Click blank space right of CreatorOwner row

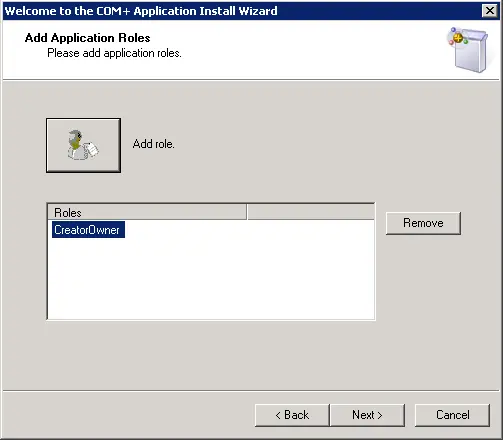(249, 230)
